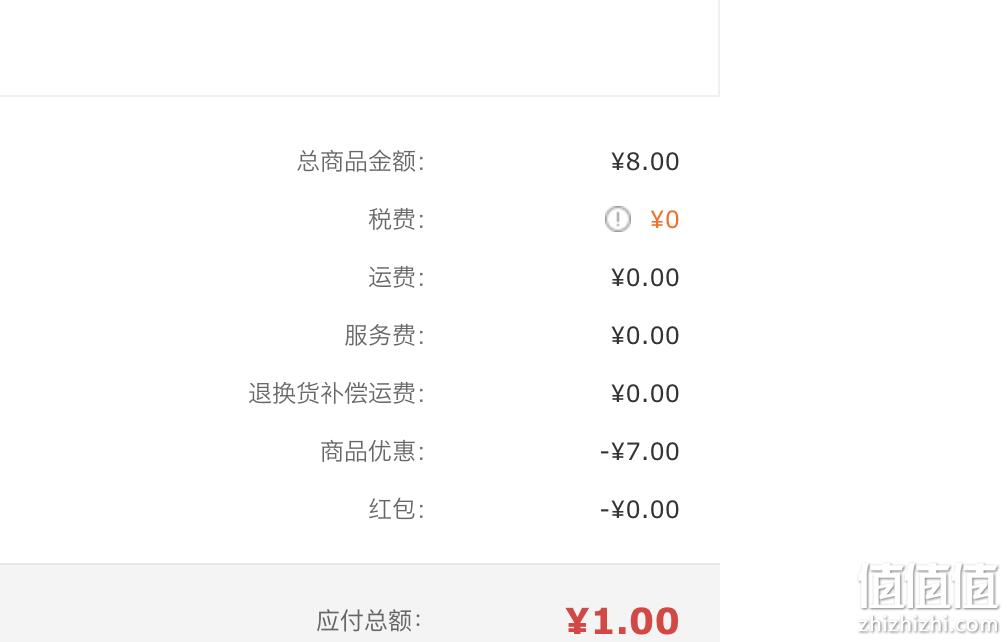The height and width of the screenshot is (642, 1008).
Task: Click the 运费 ¥0.00 value
Action: [x=645, y=278]
